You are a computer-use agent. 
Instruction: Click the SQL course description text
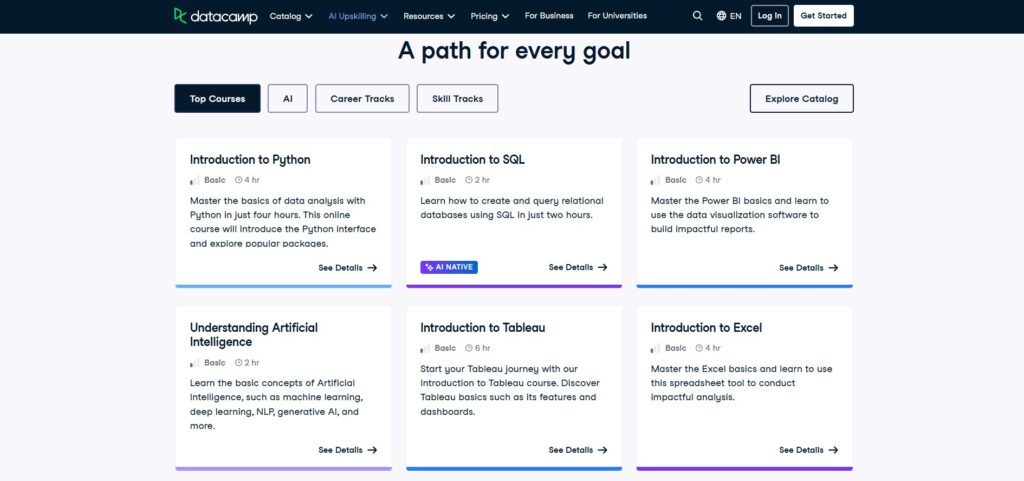[512, 208]
